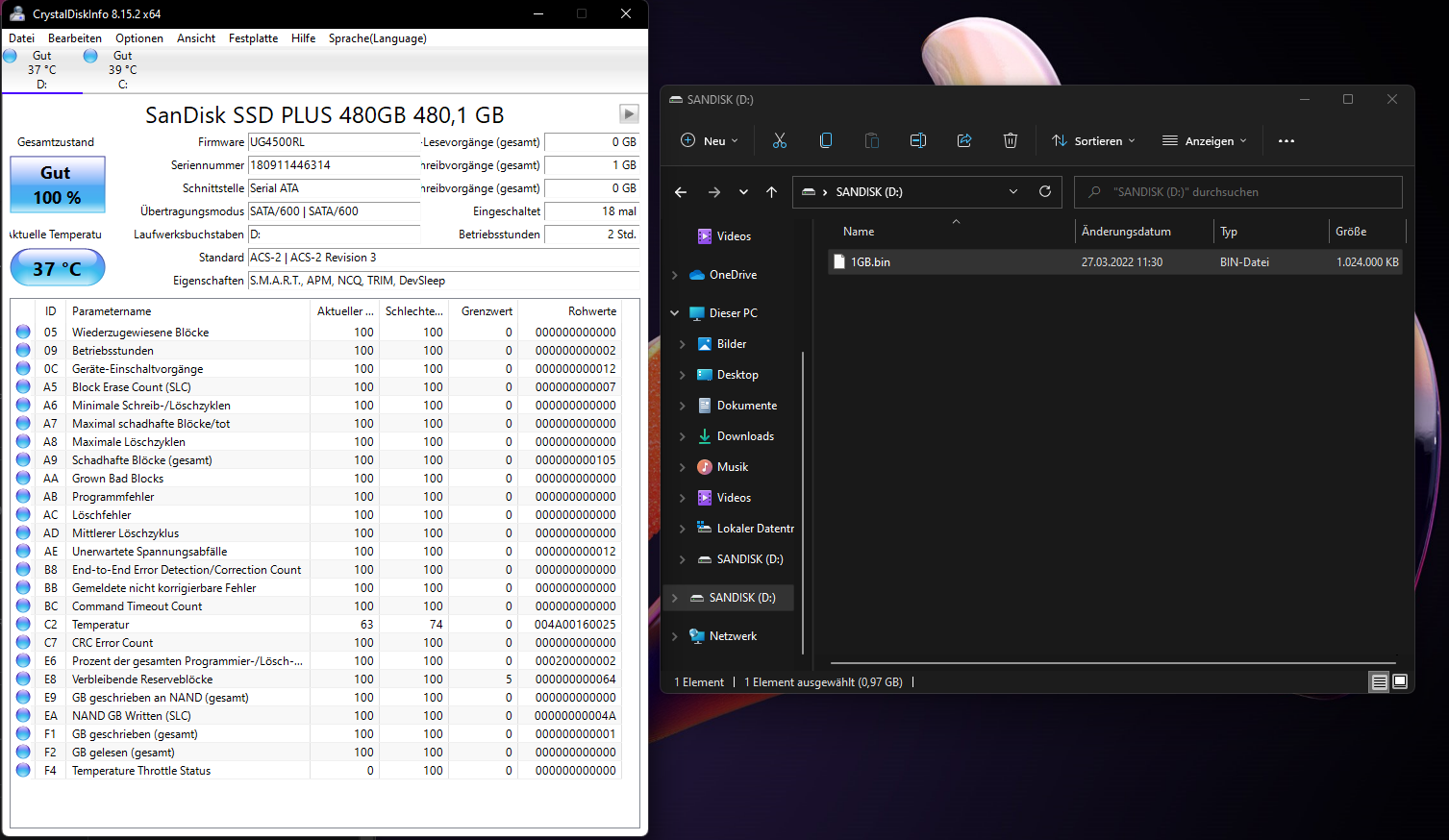Screen dimensions: 1449x840
Task: Open the Sortieren dropdown
Action: point(1093,140)
